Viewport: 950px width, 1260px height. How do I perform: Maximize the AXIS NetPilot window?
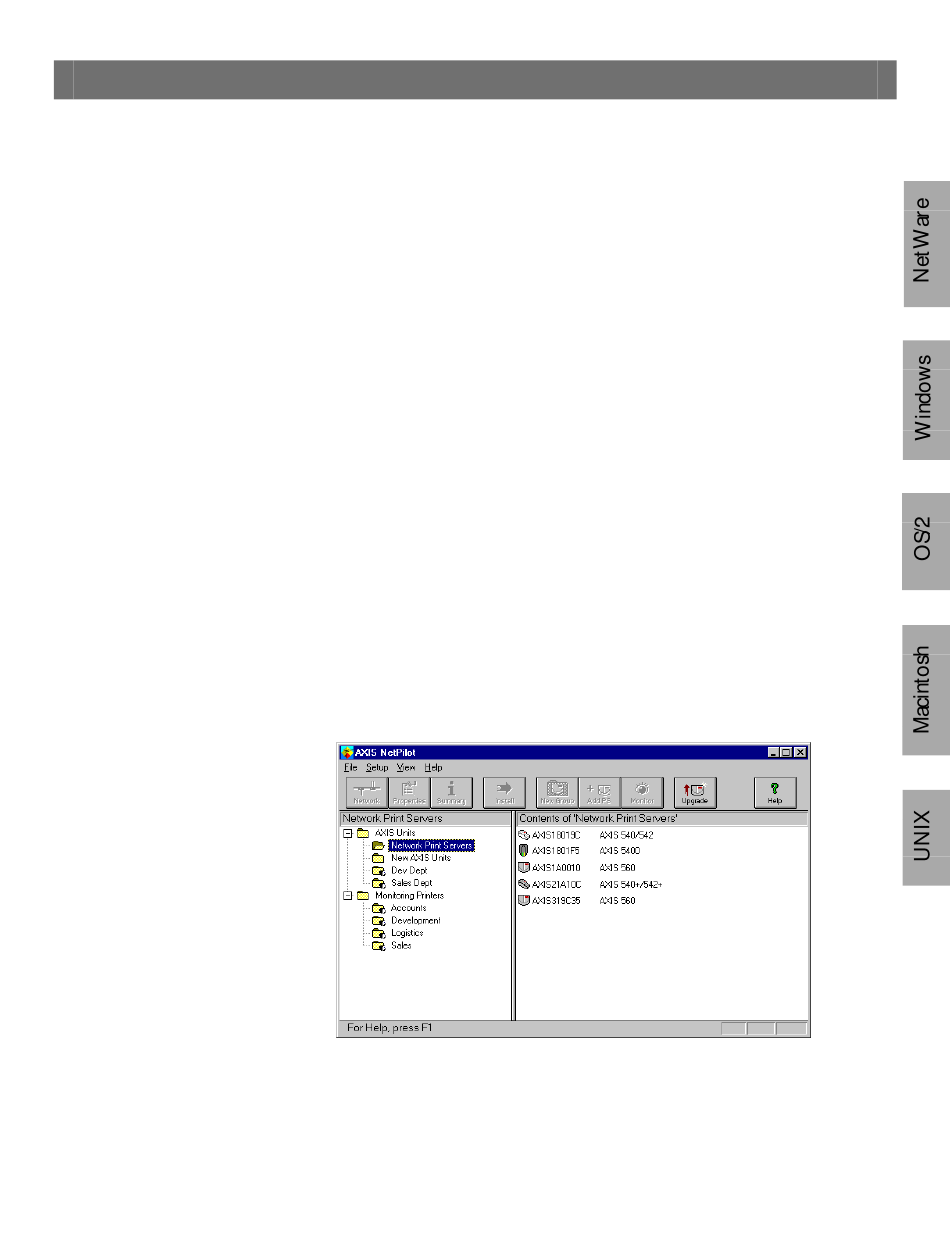tap(786, 752)
